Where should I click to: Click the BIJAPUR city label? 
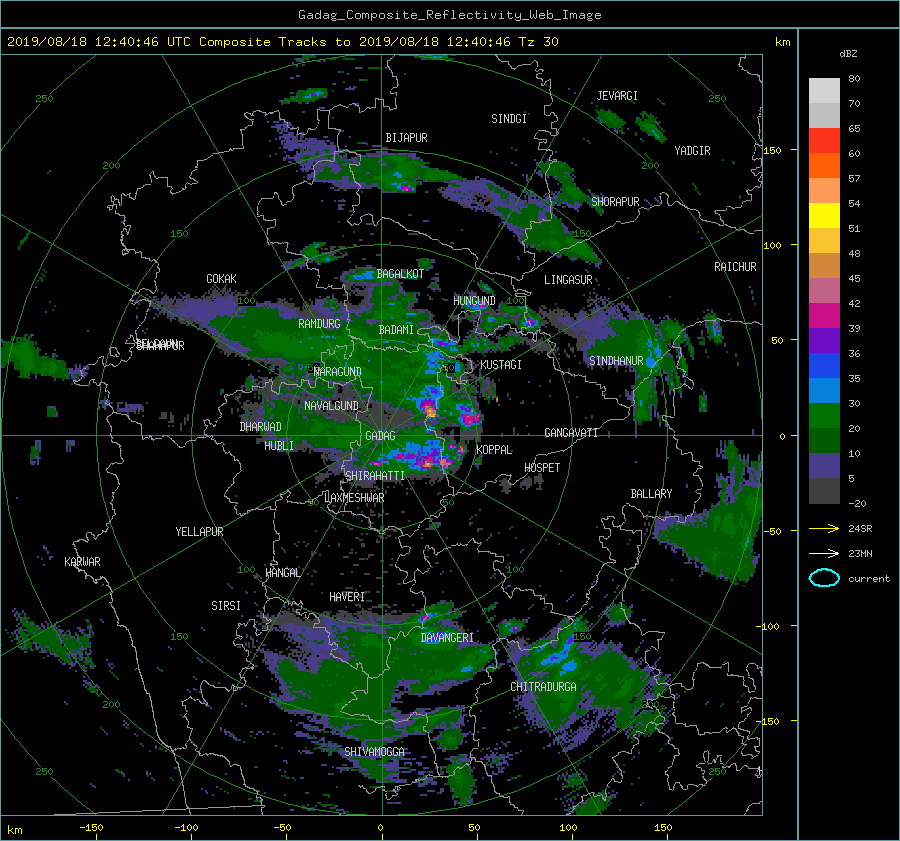click(406, 138)
